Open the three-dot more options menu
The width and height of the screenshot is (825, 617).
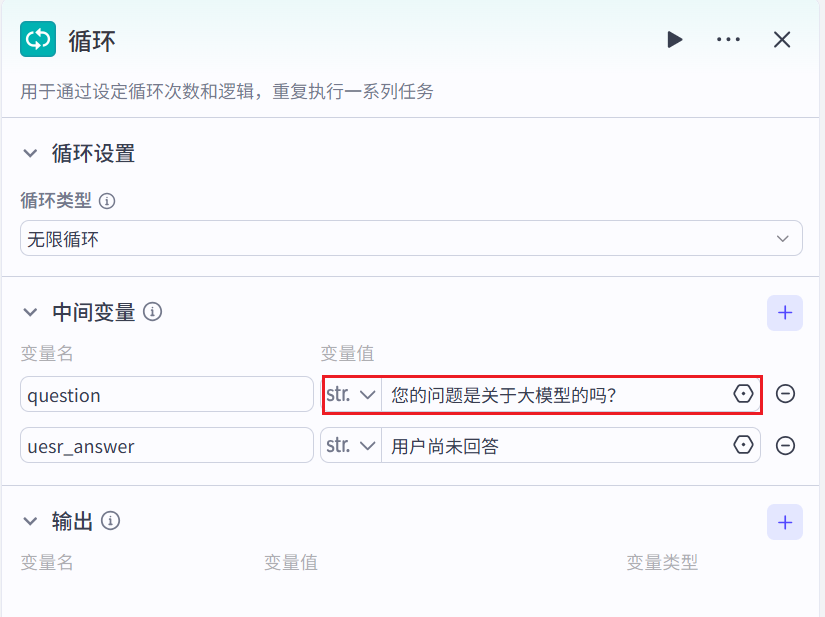[x=728, y=40]
